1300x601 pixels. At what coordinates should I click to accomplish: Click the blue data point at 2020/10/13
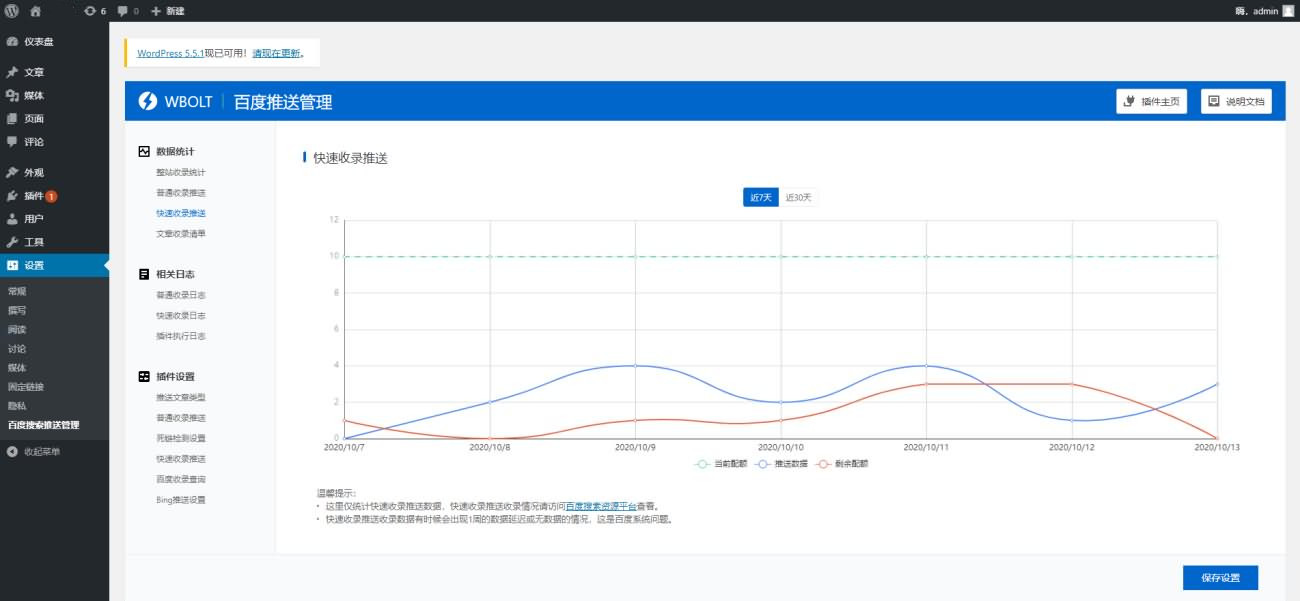[1217, 384]
